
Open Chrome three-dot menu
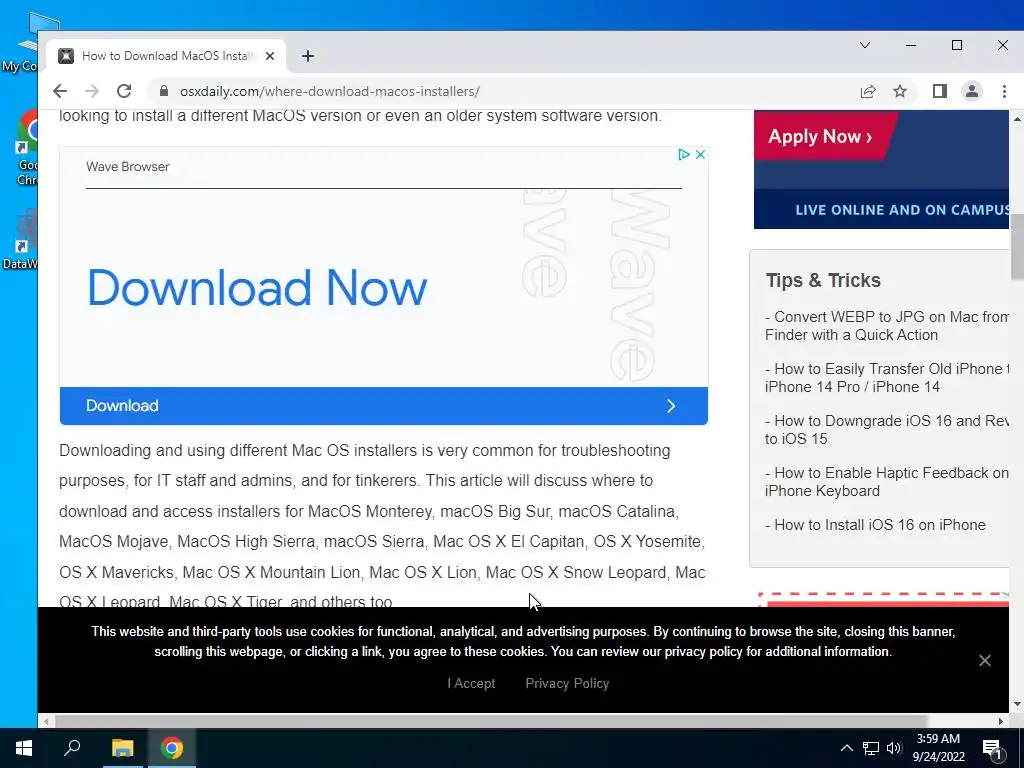(1004, 91)
